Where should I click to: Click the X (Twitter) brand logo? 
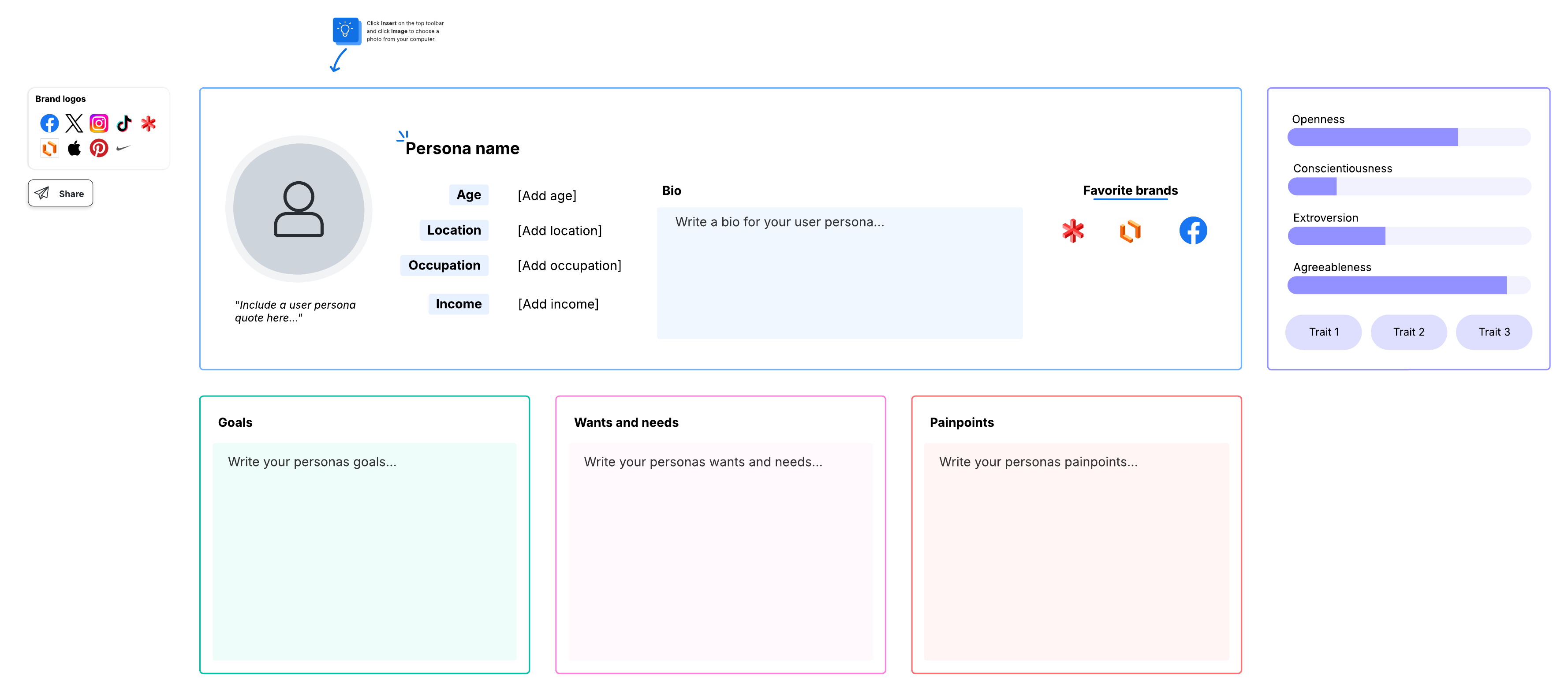pyautogui.click(x=74, y=123)
